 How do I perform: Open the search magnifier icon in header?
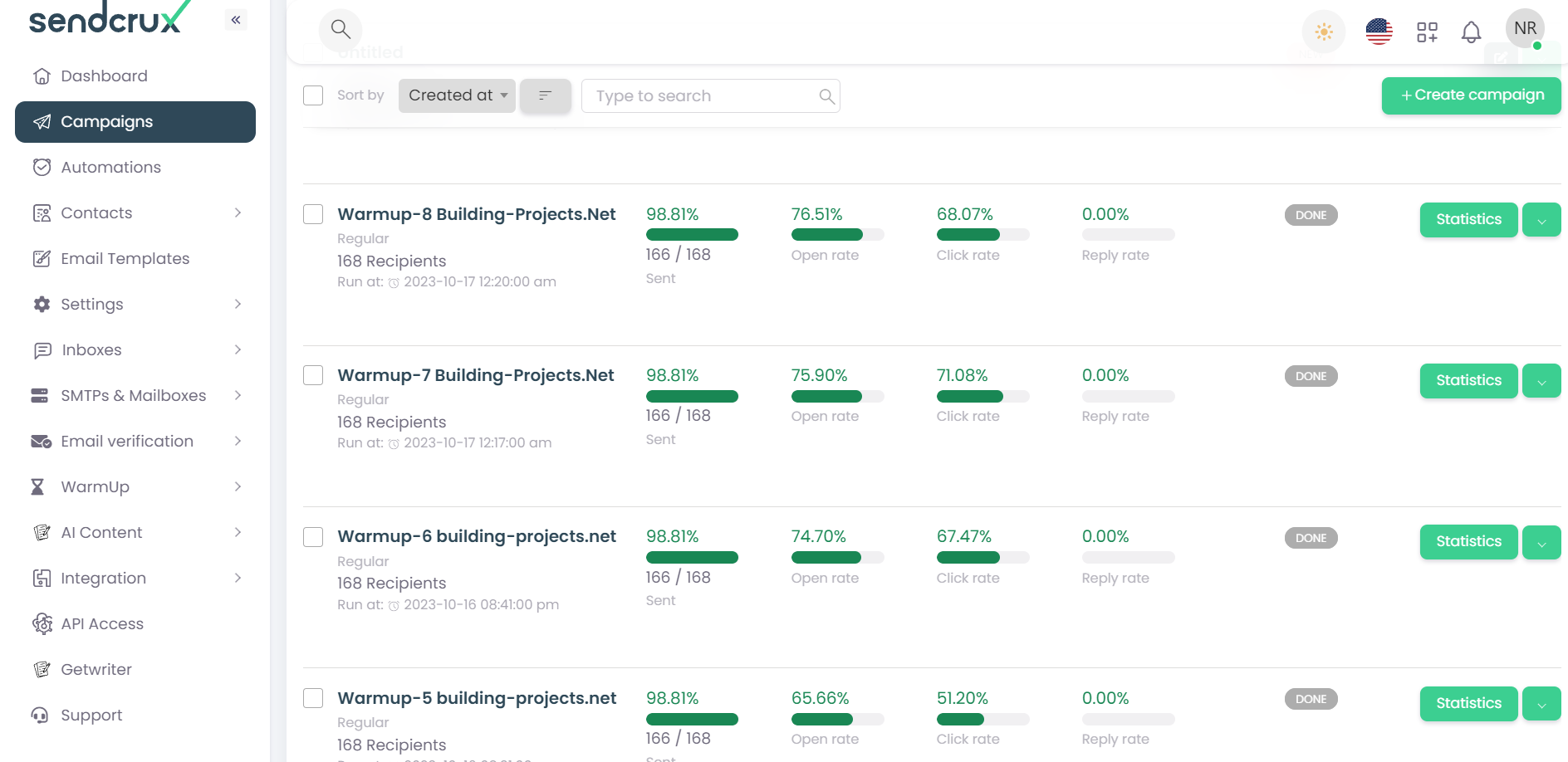341,30
